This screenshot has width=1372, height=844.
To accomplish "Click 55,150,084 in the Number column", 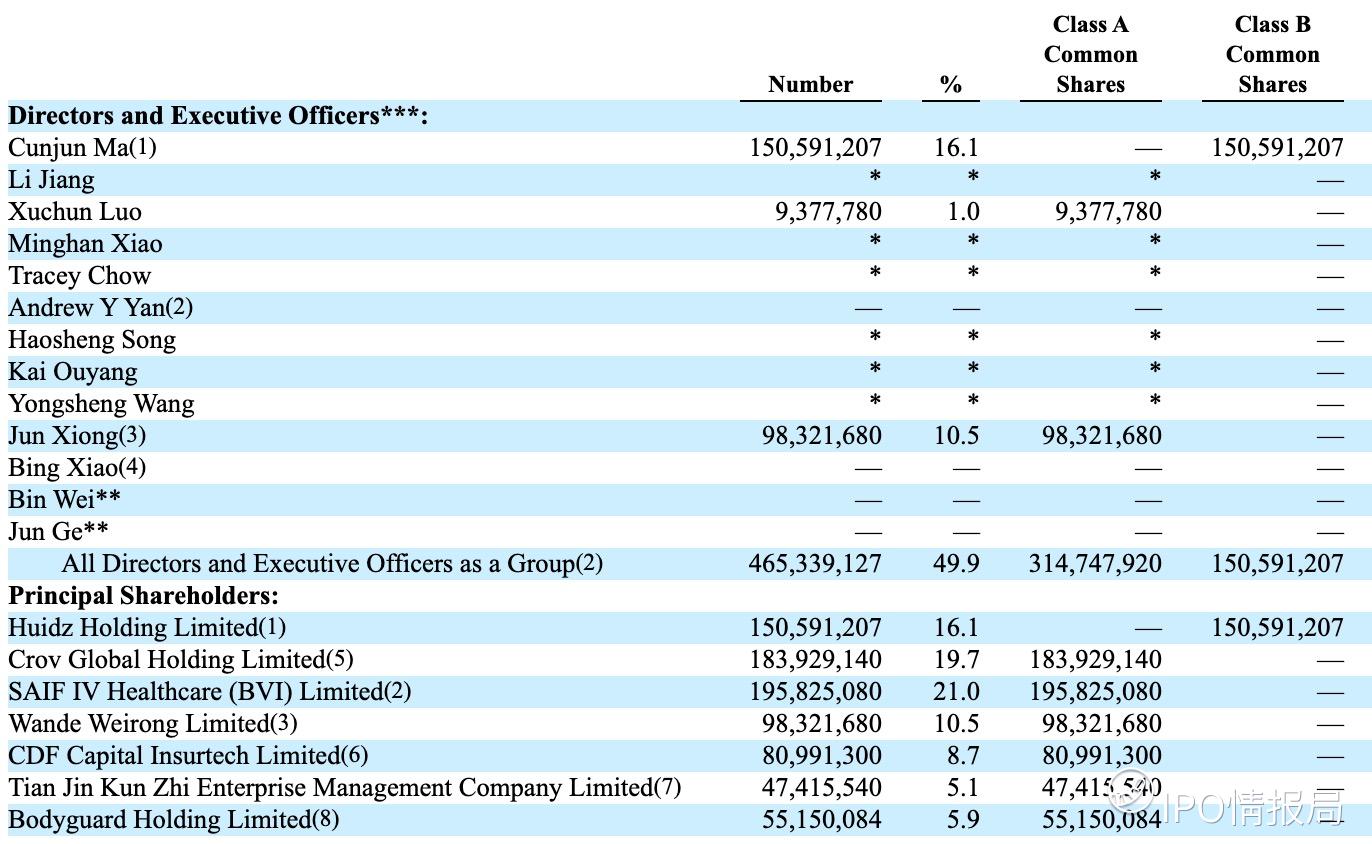I will (822, 820).
